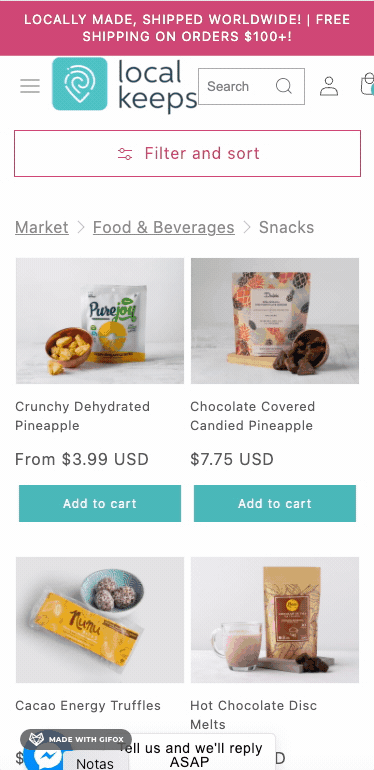This screenshot has width=374, height=770.
Task: Open the shopping cart icon
Action: point(367,84)
